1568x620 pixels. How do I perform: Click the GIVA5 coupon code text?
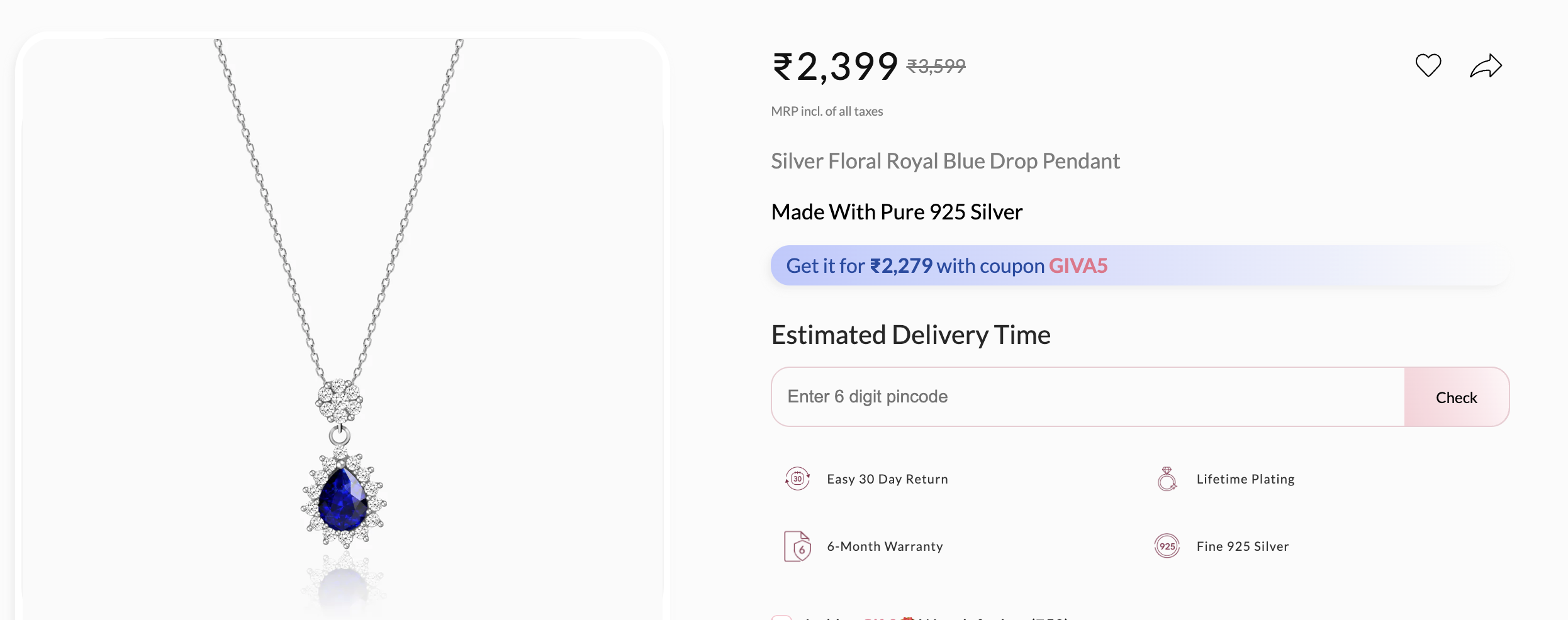1078,266
